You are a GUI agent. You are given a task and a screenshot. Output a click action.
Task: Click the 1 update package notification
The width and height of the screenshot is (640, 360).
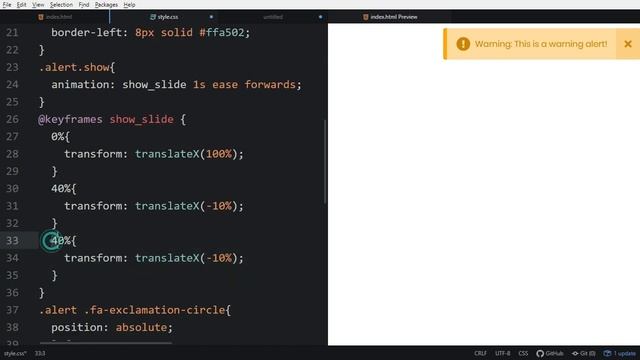click(620, 353)
